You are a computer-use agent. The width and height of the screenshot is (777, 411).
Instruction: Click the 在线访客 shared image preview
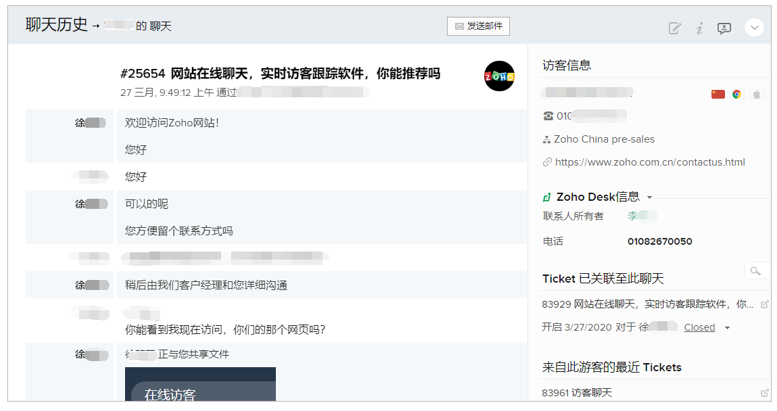point(200,384)
